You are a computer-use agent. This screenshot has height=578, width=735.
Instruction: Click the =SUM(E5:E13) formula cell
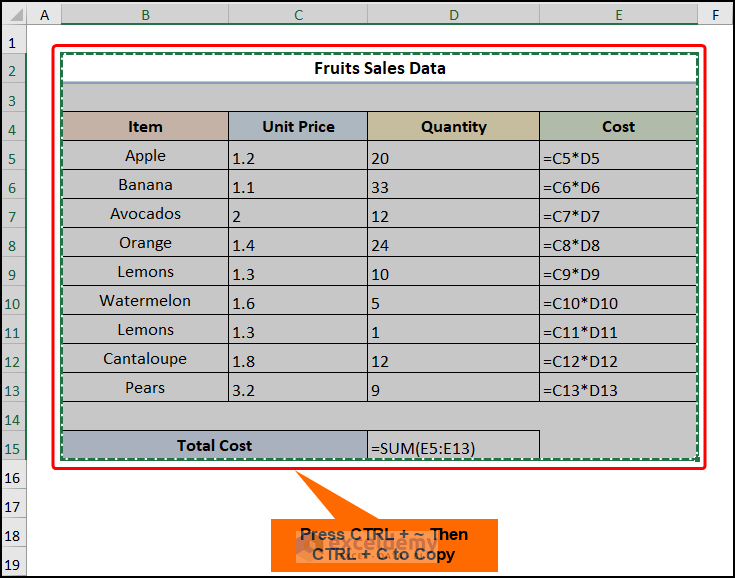(x=453, y=447)
